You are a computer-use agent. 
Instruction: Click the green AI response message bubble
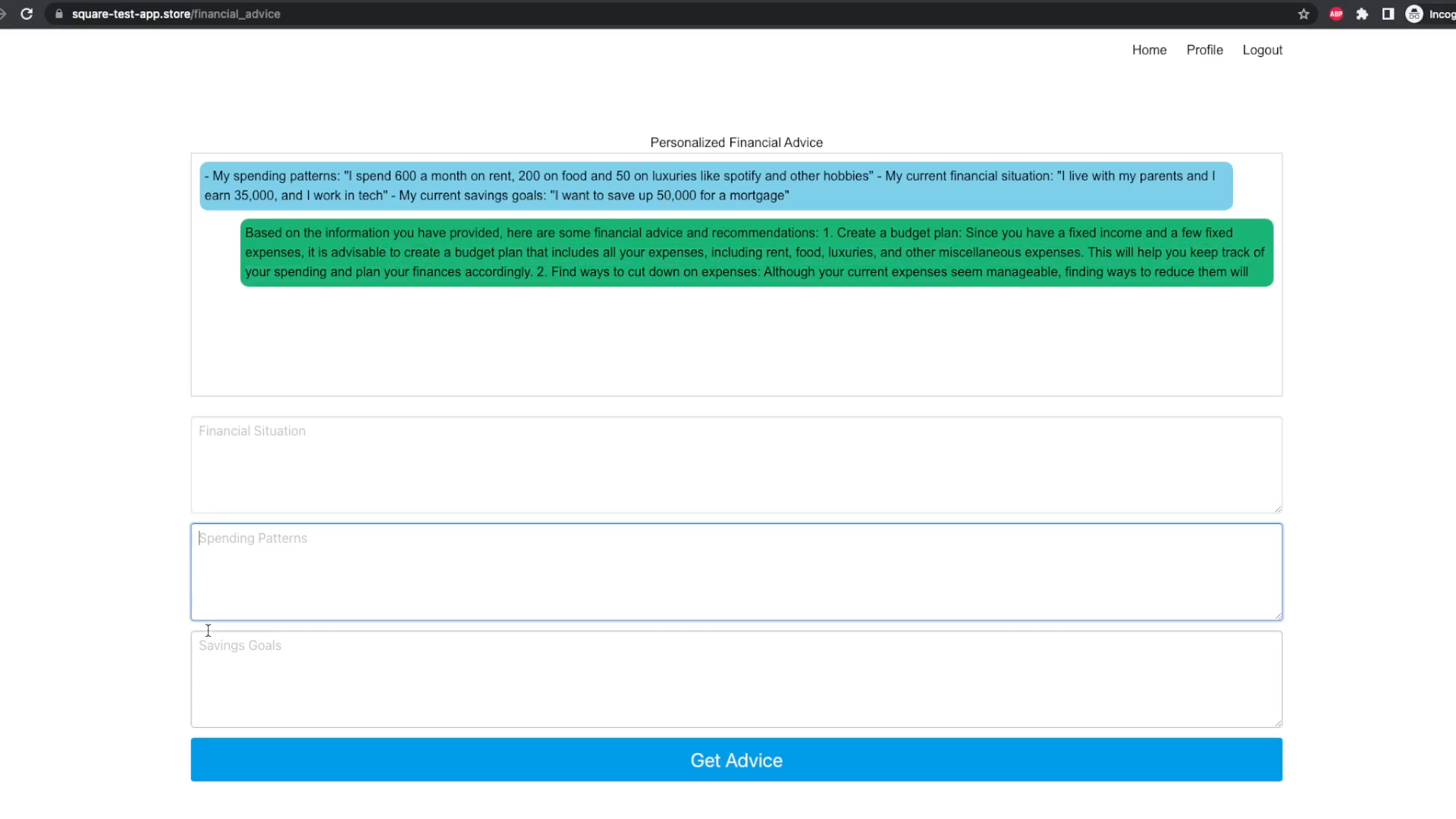[755, 252]
